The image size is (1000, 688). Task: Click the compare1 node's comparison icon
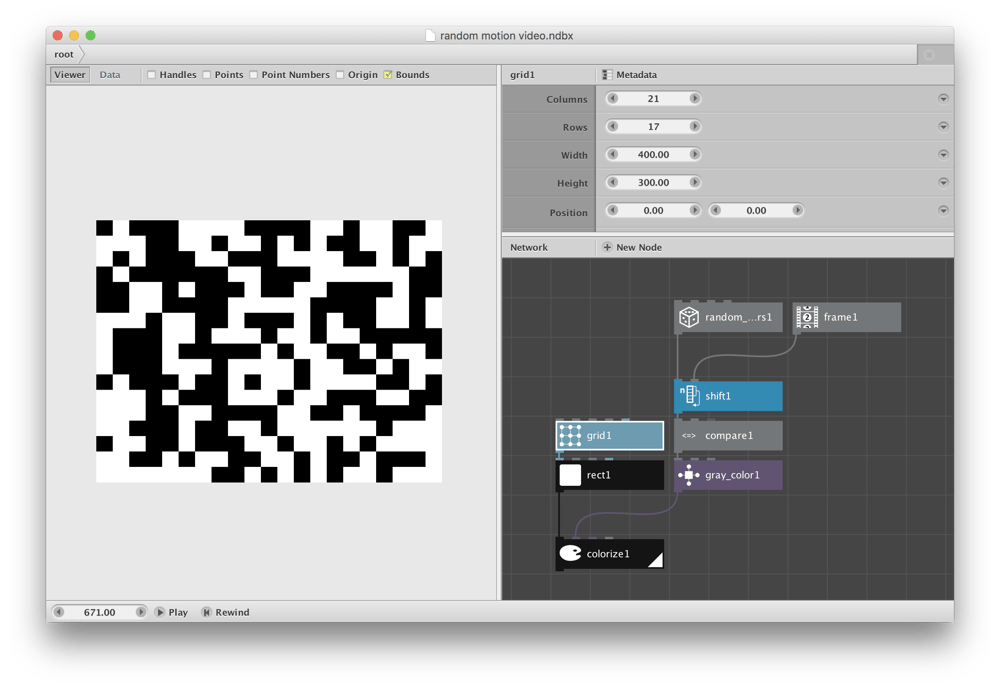pos(689,435)
